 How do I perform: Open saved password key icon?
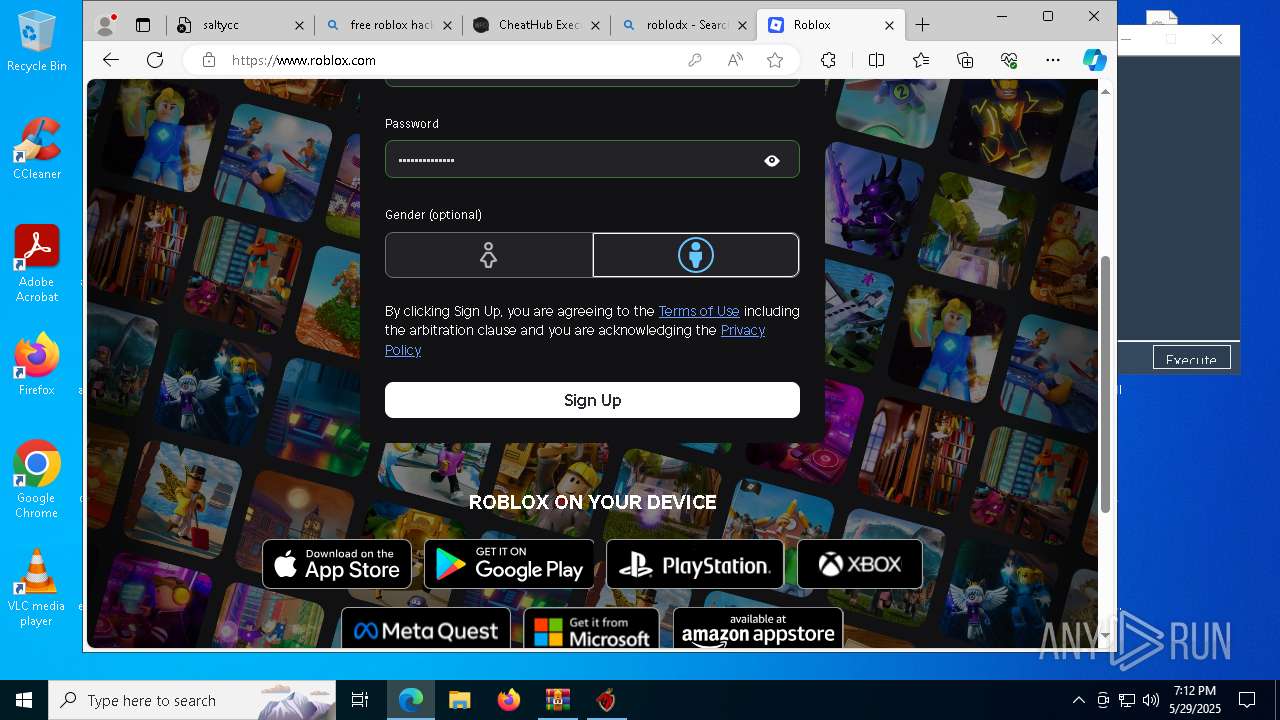pyautogui.click(x=695, y=60)
